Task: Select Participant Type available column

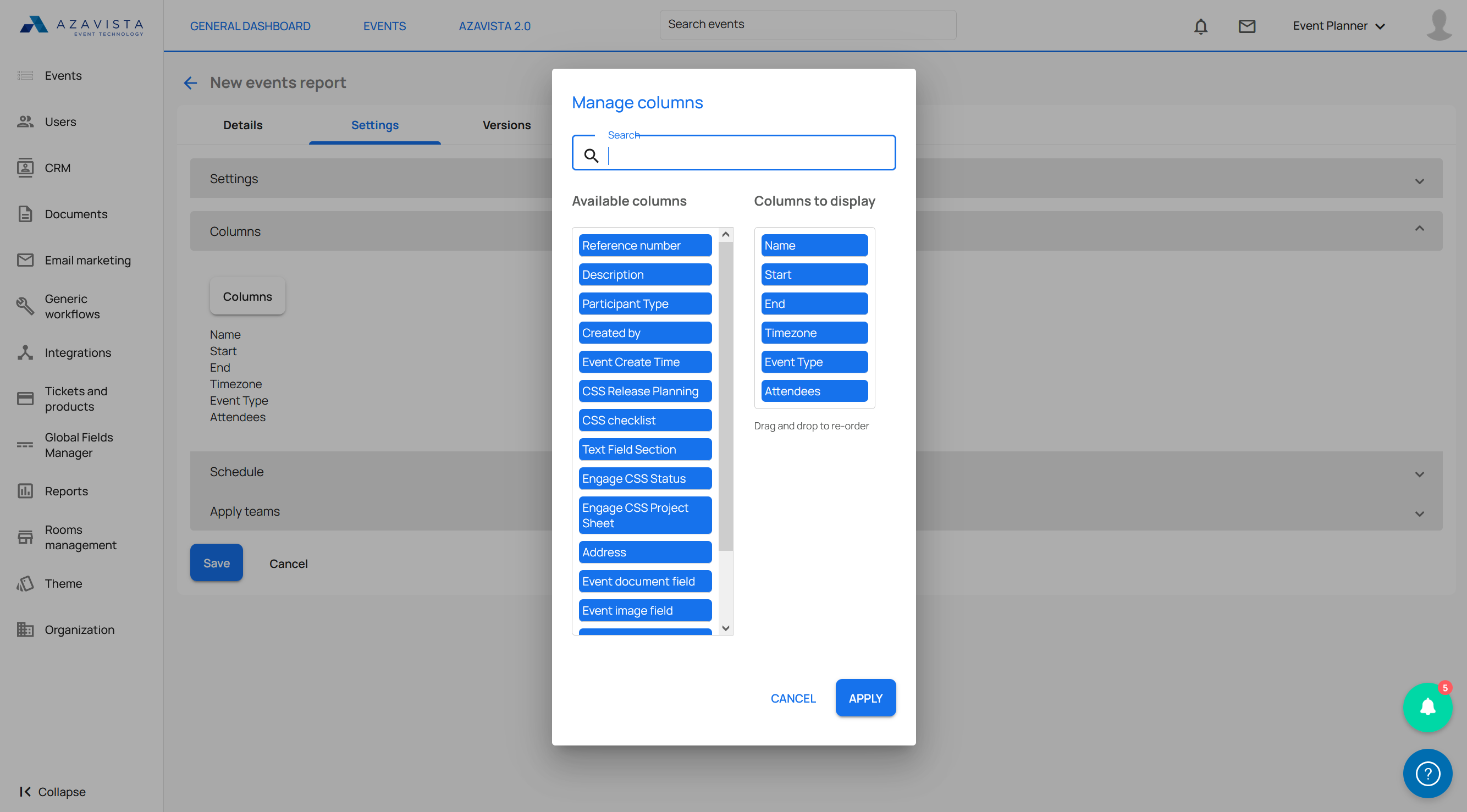Action: coord(645,303)
